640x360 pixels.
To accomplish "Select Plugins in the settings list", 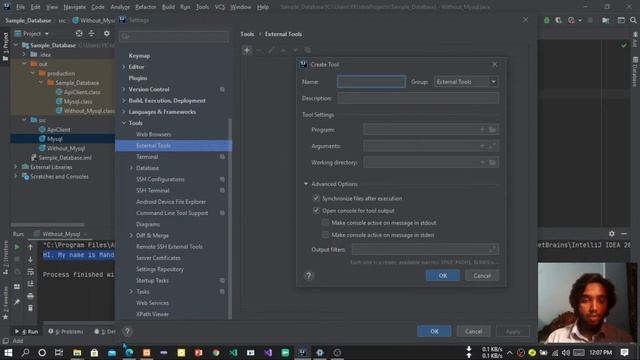I will 138,78.
